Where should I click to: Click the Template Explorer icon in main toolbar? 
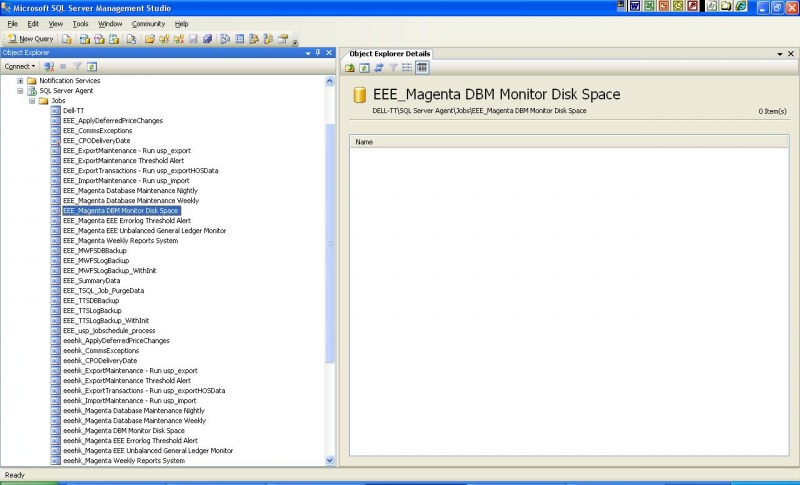(268, 39)
